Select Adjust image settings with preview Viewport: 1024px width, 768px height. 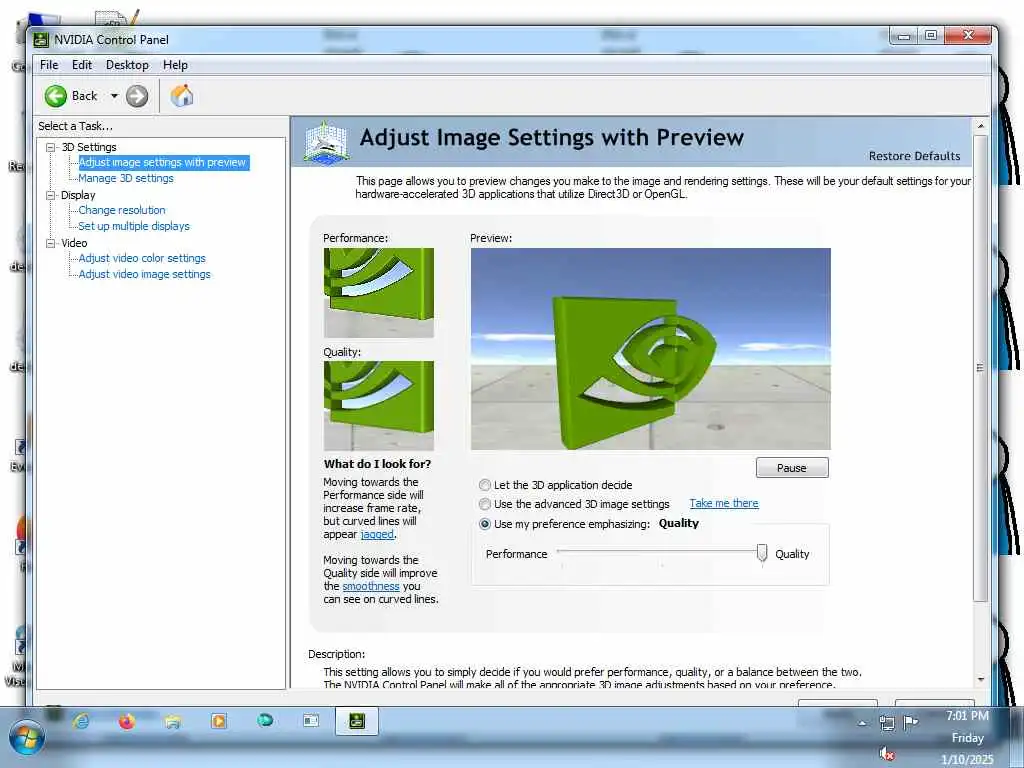(x=163, y=163)
